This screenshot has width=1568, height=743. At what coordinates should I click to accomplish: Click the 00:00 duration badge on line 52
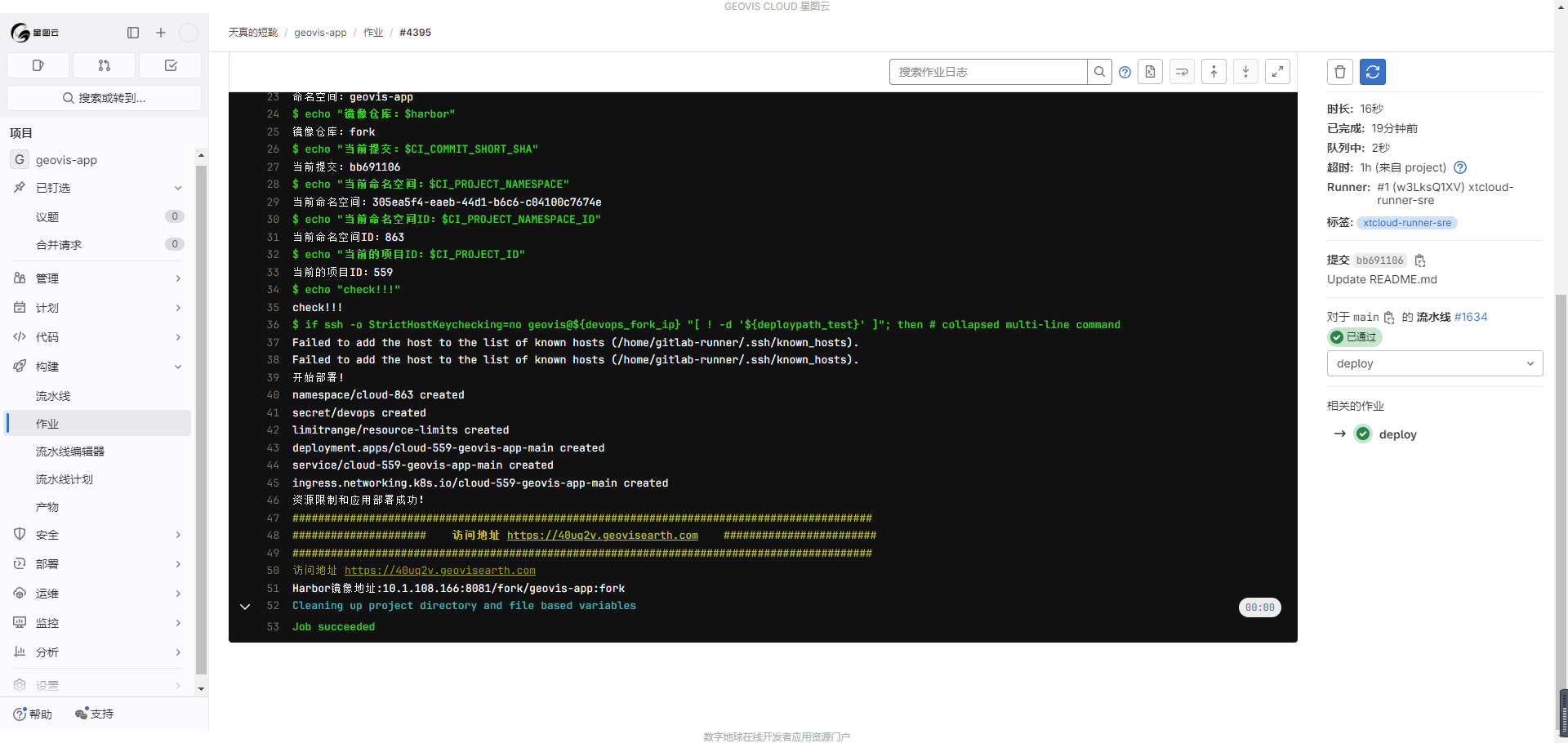[1259, 607]
